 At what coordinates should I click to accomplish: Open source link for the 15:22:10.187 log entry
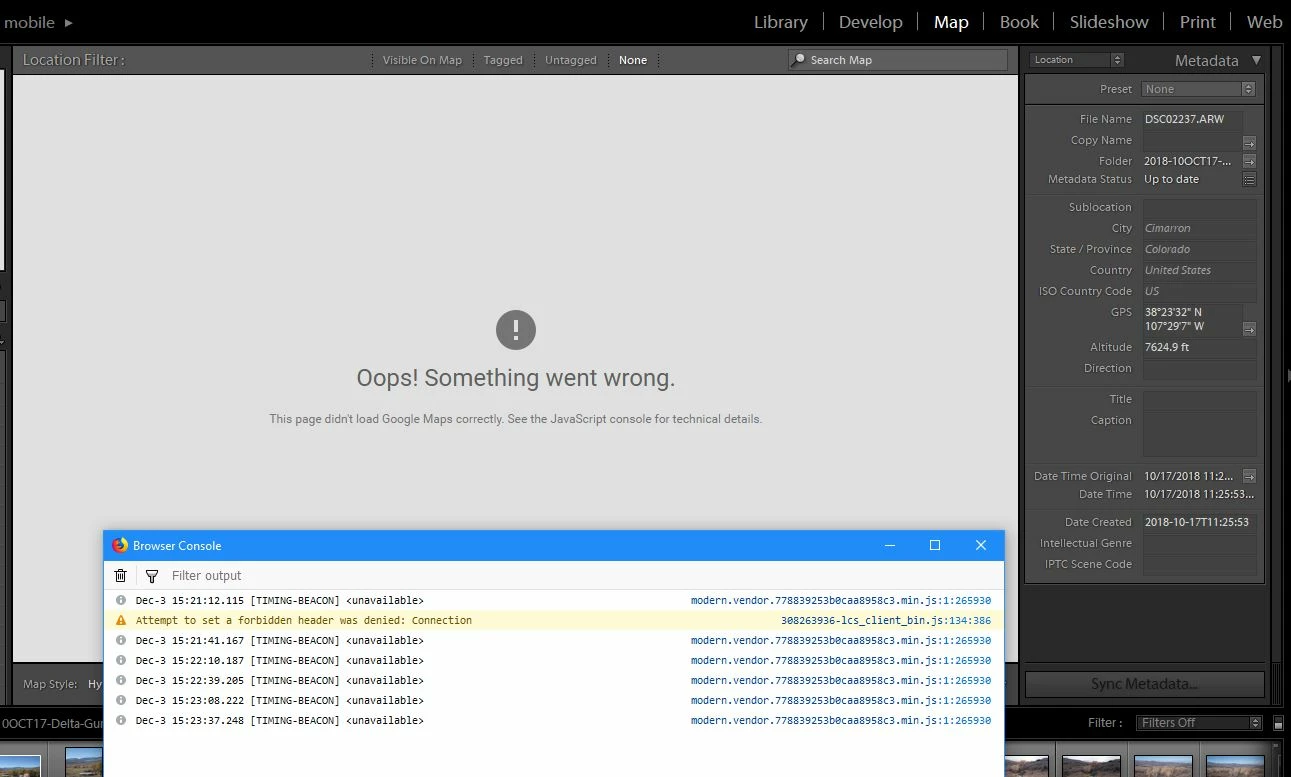tap(841, 661)
